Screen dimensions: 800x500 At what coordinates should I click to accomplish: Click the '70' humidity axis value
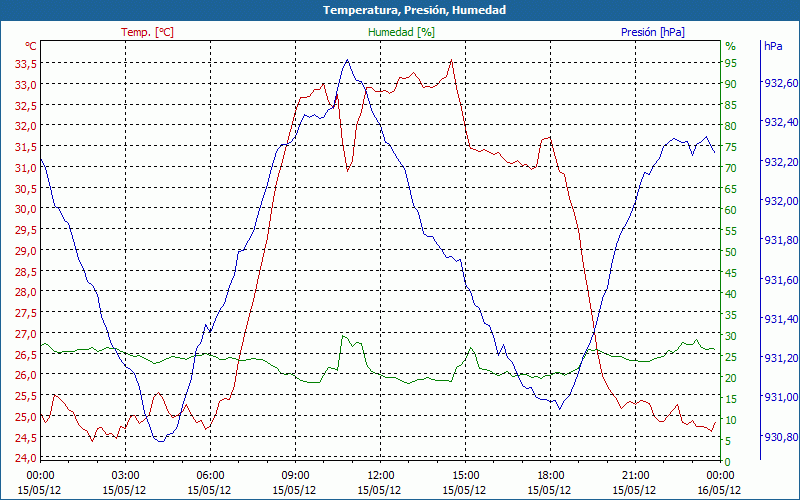731,168
